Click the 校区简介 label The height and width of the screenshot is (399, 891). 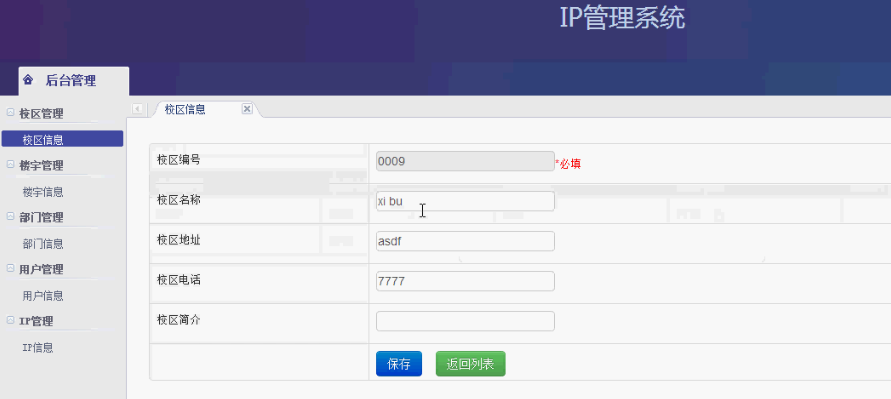click(178, 319)
